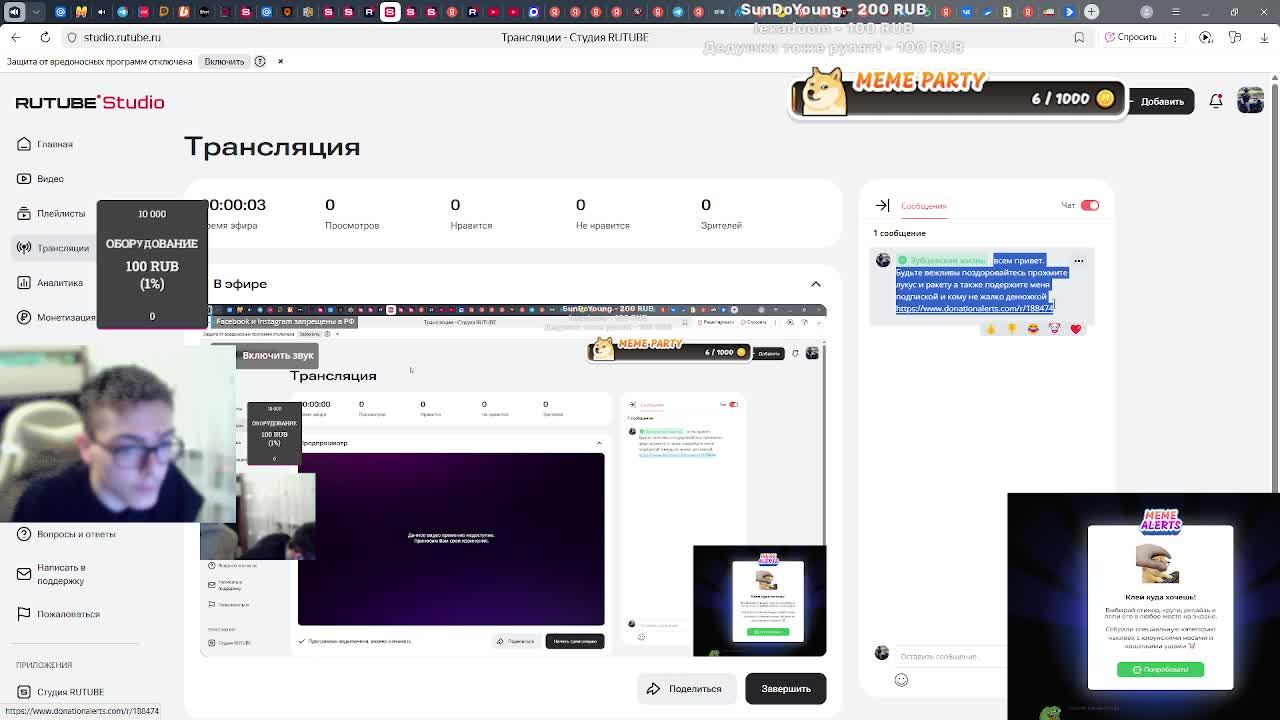Click the Пожаловаться flag icon
This screenshot has width=1280, height=720.
[x=24, y=614]
